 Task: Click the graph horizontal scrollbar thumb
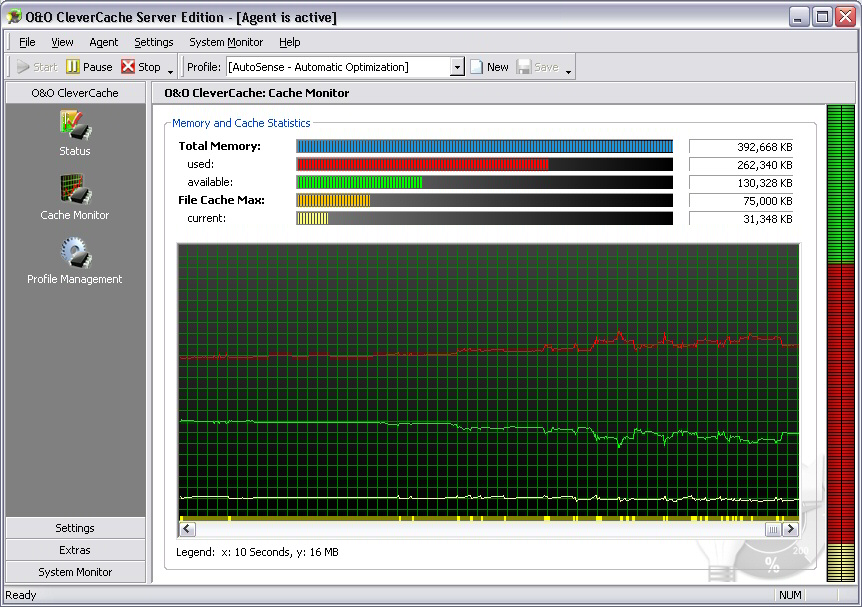(x=773, y=529)
